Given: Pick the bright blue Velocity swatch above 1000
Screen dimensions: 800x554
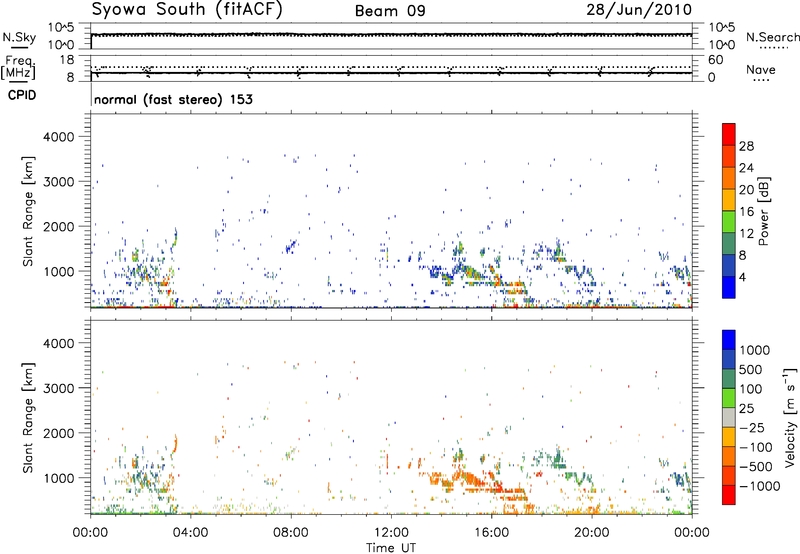Looking at the screenshot, I should point(729,340).
